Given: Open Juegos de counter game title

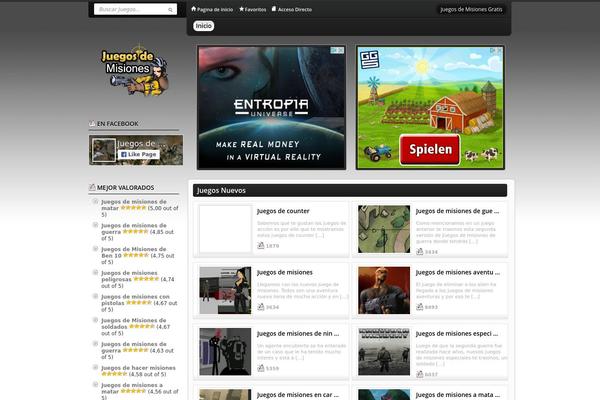Looking at the screenshot, I should click(283, 211).
